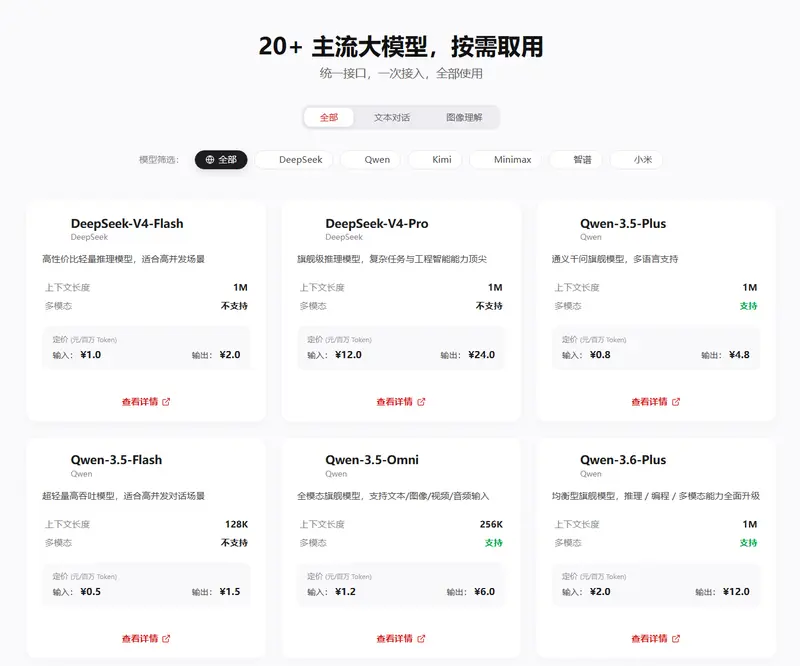The width and height of the screenshot is (800, 666).
Task: Click the Qwen-3.5-Omni card title
Action: coord(372,460)
